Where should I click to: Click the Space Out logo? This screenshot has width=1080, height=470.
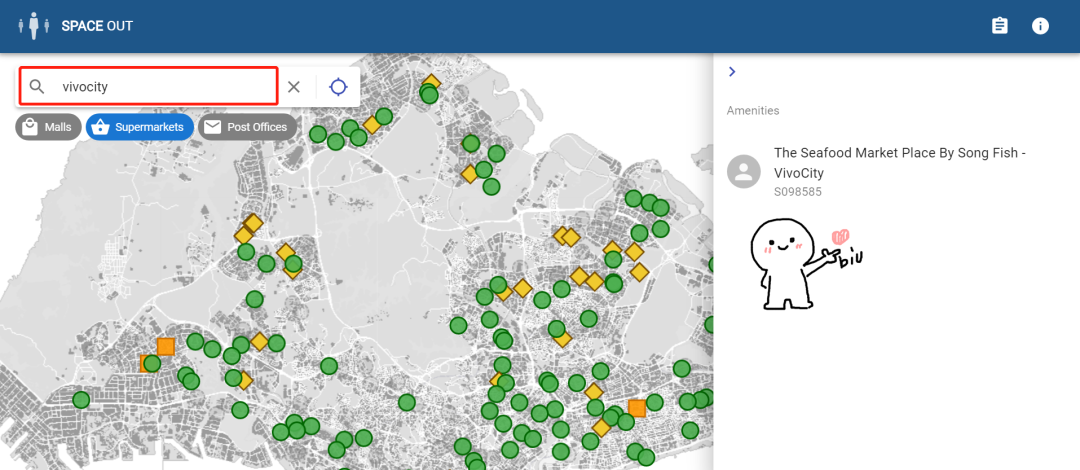coord(37,26)
